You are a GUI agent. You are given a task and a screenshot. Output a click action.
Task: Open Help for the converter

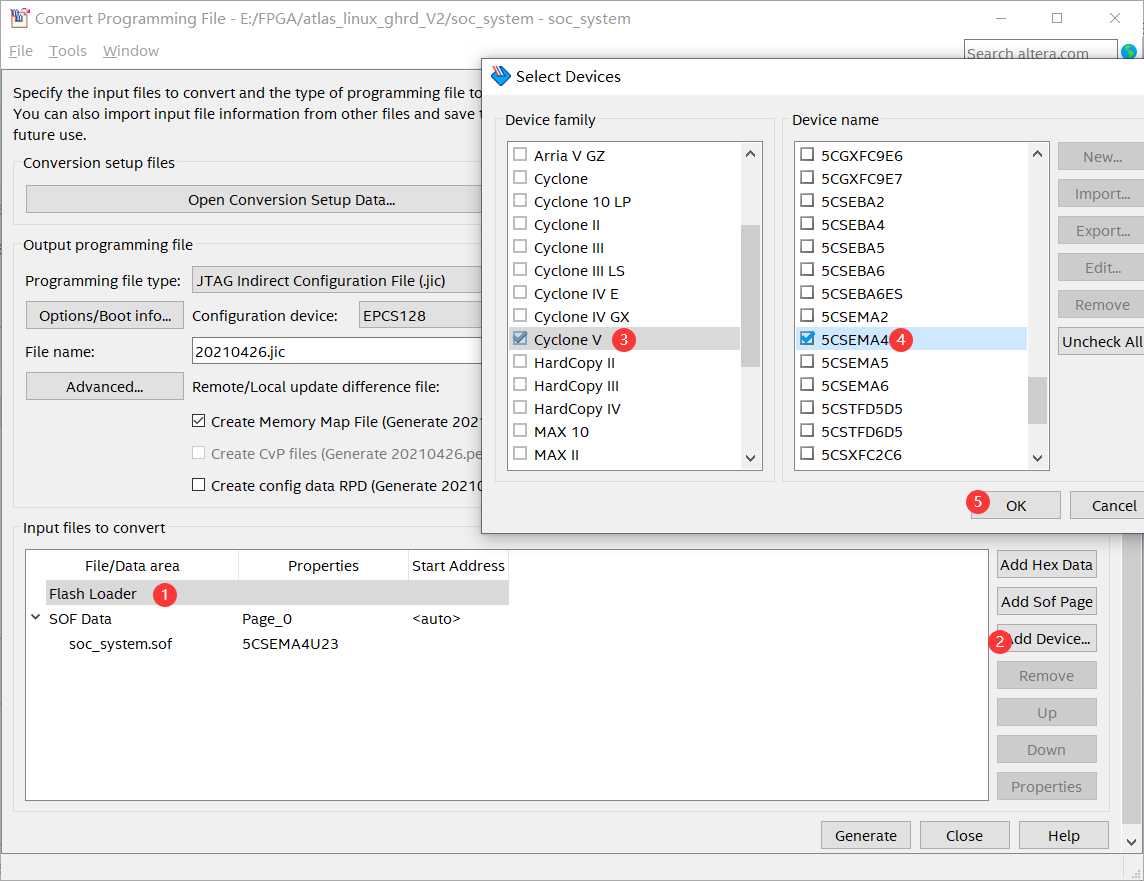click(x=1064, y=836)
